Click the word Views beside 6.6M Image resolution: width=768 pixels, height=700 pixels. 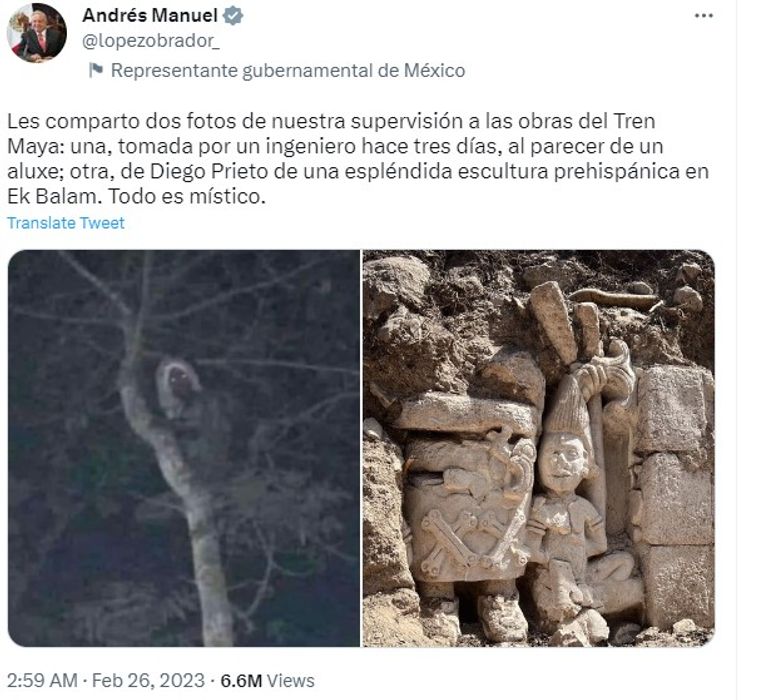pyautogui.click(x=291, y=680)
